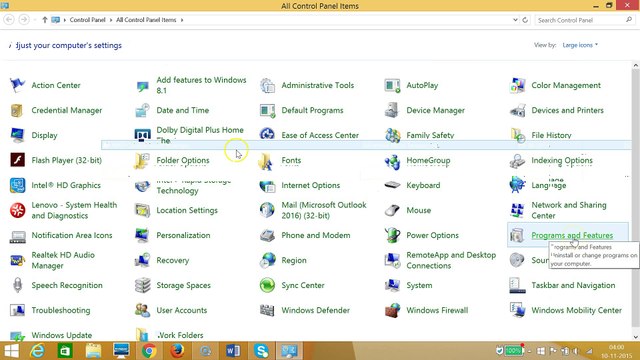Click the Windows Firewall icon

(392, 310)
